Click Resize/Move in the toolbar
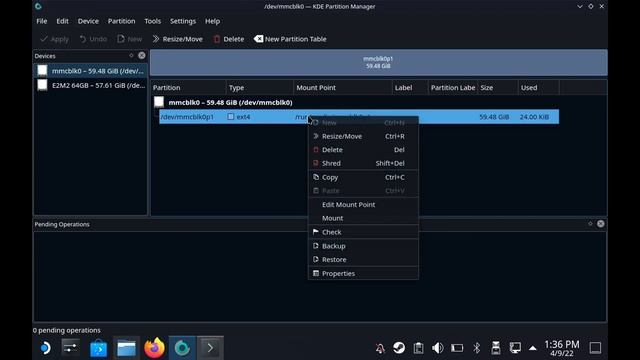640x360 pixels. point(178,39)
